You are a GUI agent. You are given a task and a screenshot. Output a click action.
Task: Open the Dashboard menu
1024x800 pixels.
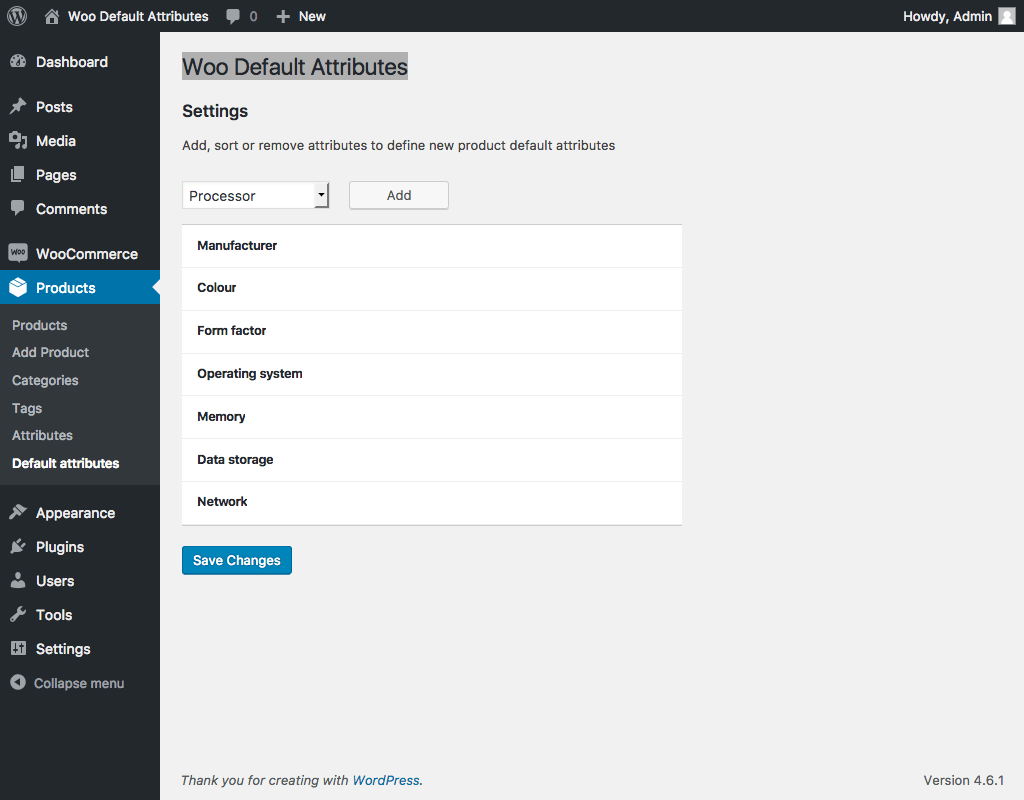click(72, 62)
